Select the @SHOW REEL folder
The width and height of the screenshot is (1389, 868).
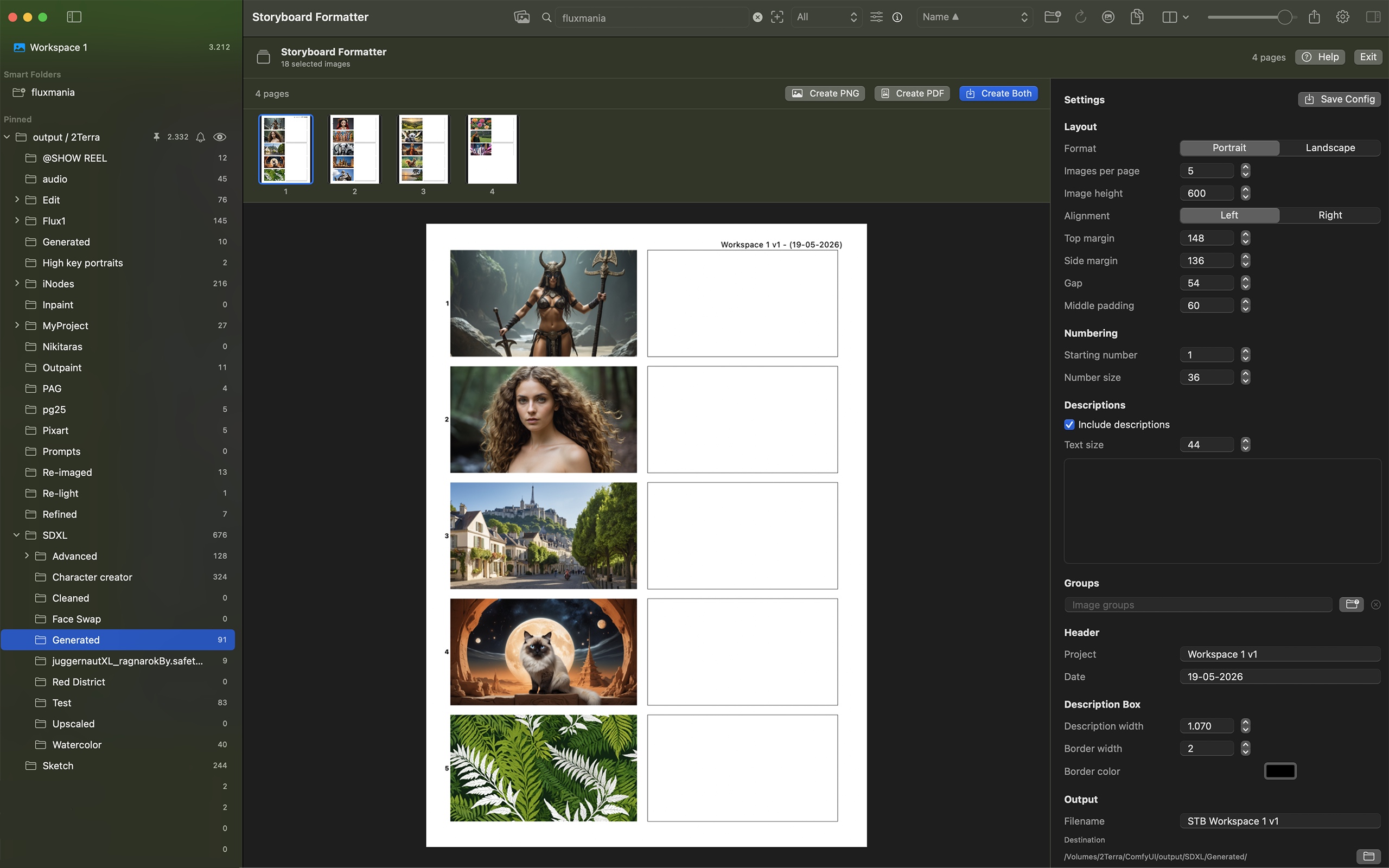[118, 158]
